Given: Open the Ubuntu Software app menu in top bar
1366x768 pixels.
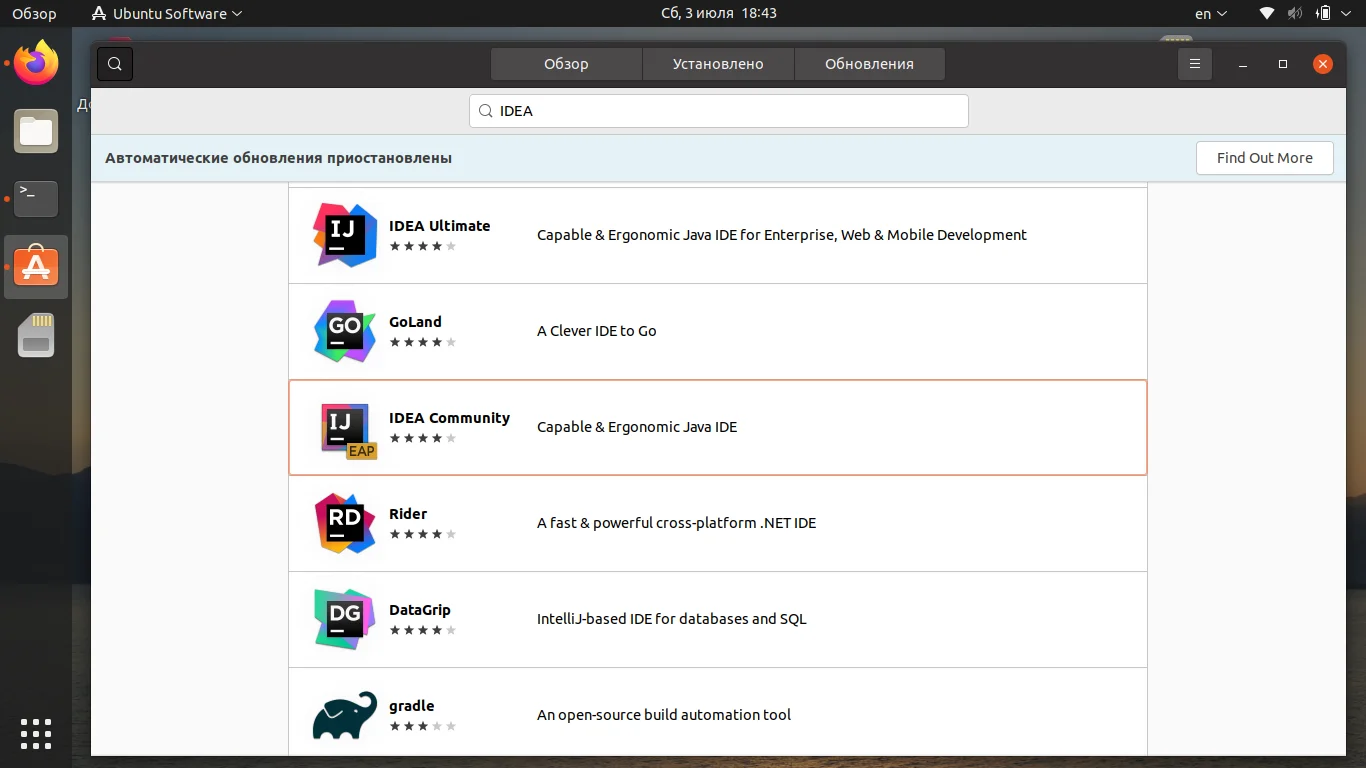Looking at the screenshot, I should [167, 14].
